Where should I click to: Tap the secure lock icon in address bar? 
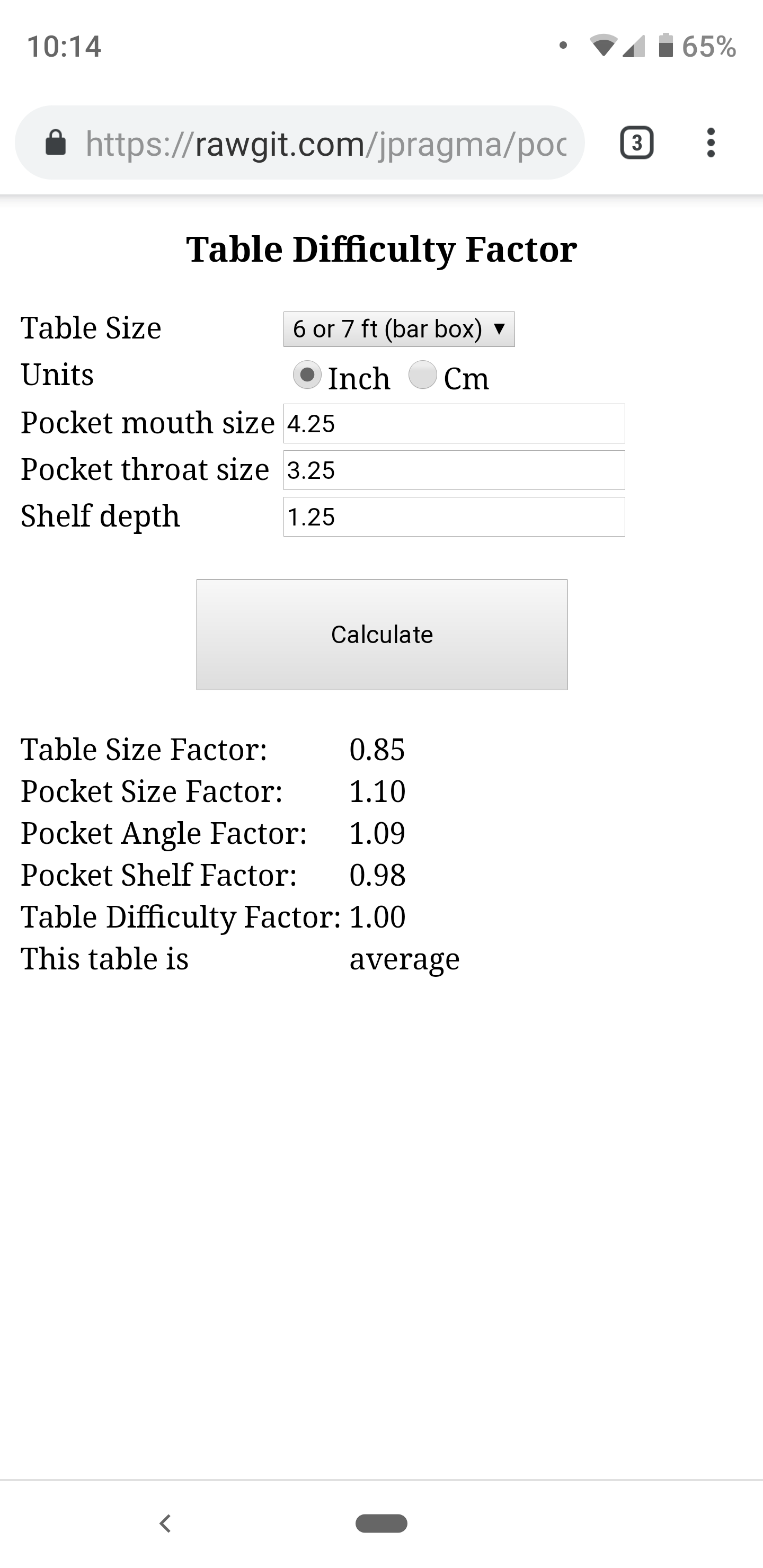(56, 143)
